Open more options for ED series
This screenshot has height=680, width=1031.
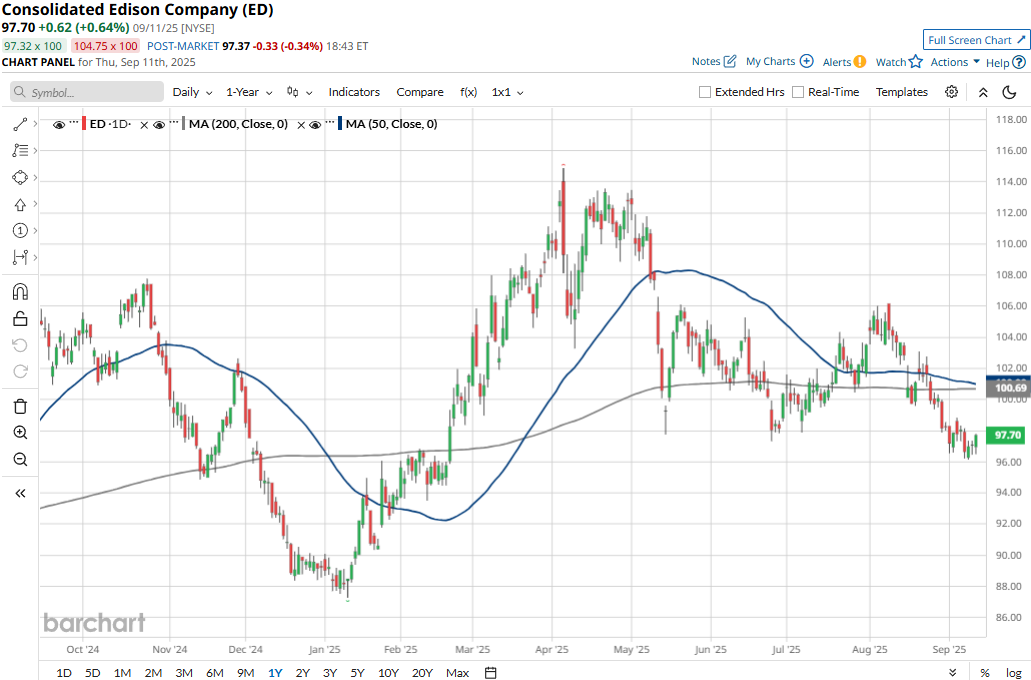coord(74,123)
